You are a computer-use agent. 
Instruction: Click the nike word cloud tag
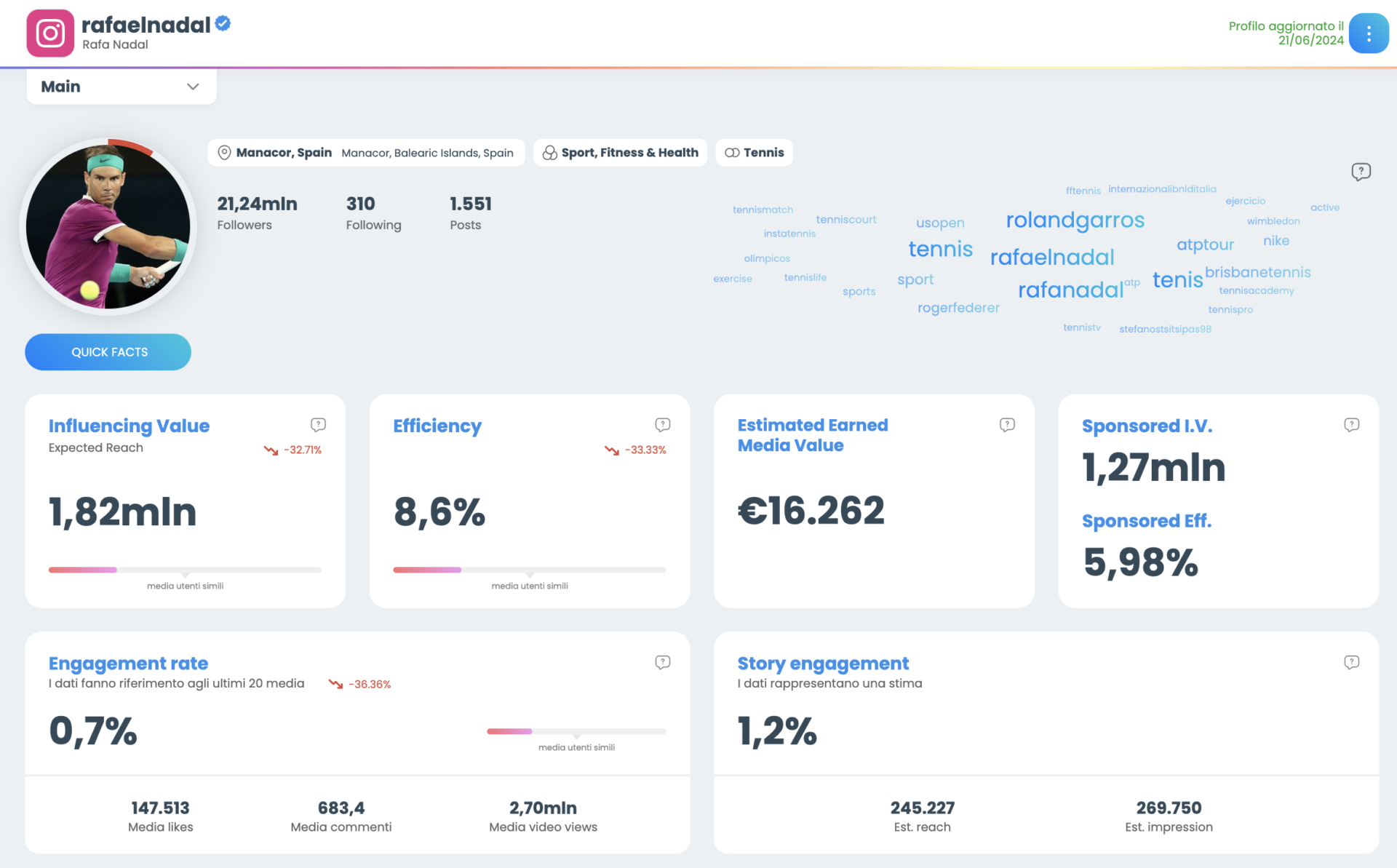click(x=1276, y=241)
